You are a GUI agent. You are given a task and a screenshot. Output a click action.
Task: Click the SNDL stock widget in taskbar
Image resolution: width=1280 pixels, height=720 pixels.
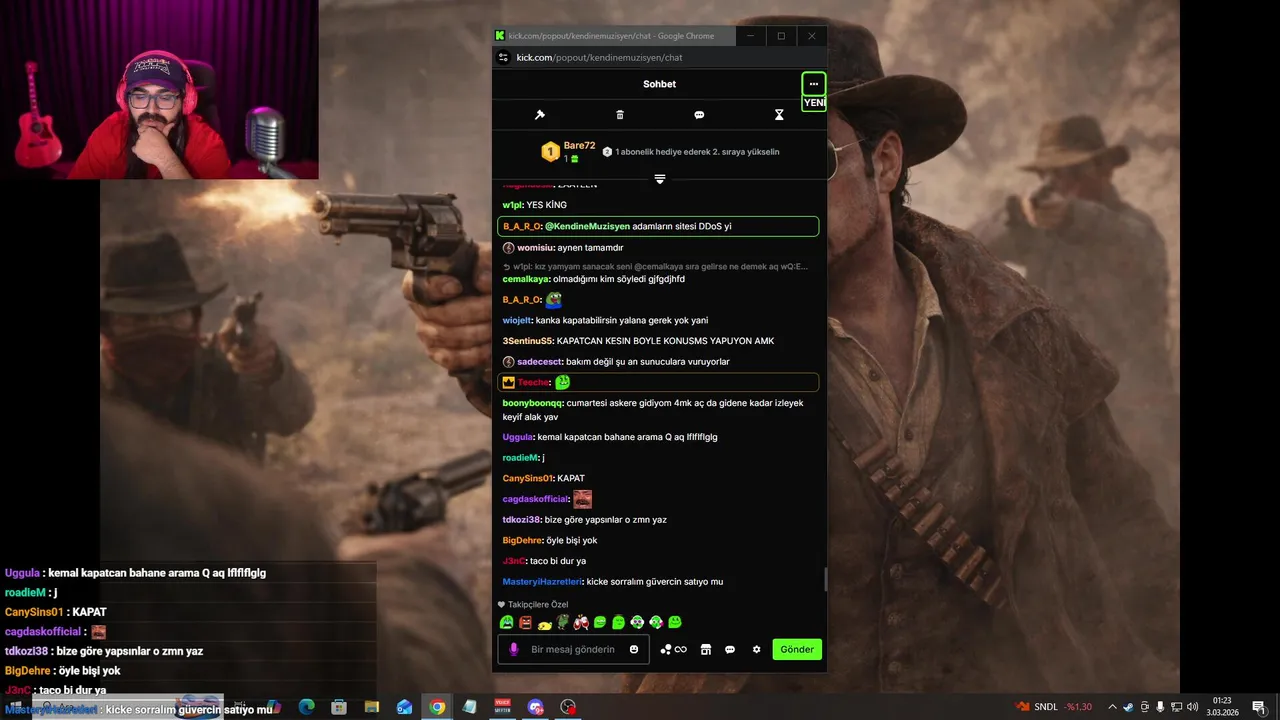pyautogui.click(x=1054, y=707)
